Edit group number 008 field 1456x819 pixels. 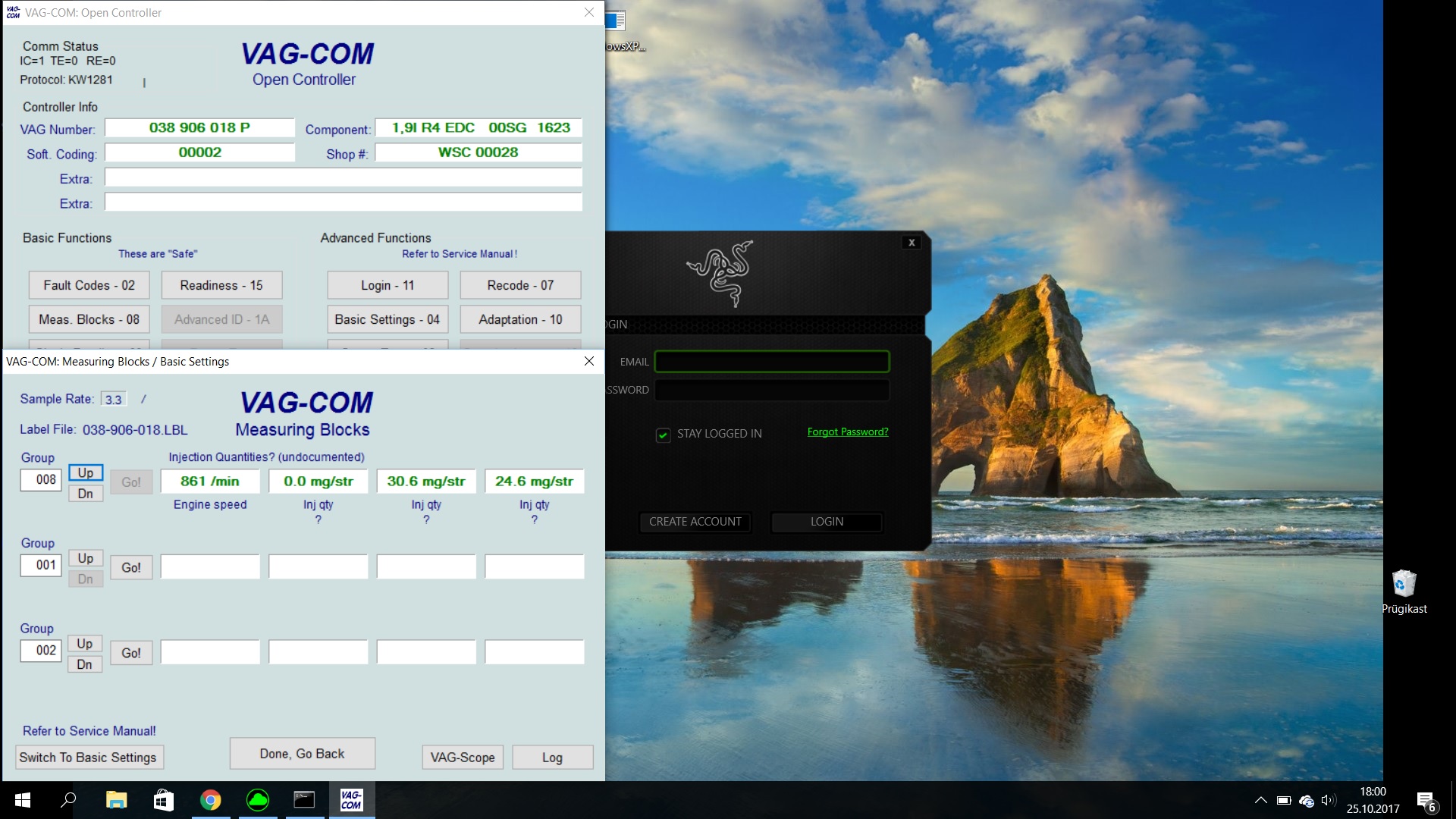[41, 479]
